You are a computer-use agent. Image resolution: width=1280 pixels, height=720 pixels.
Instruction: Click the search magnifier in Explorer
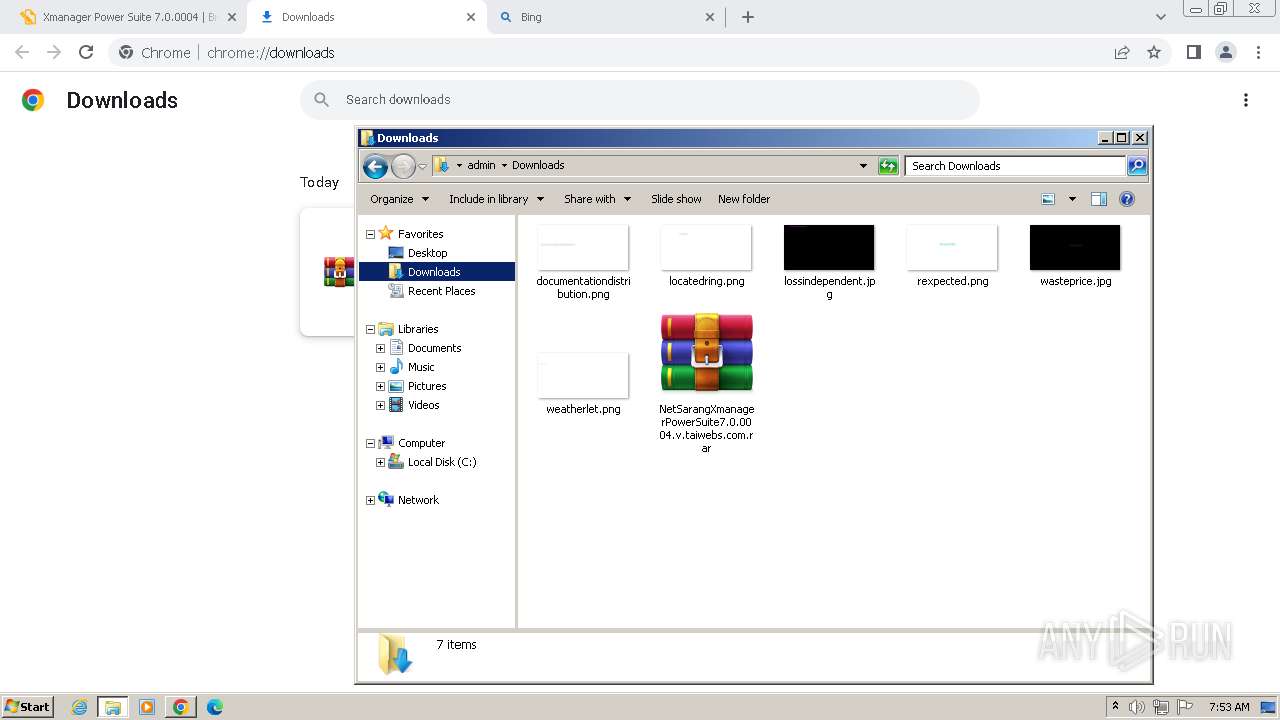[x=1137, y=166]
